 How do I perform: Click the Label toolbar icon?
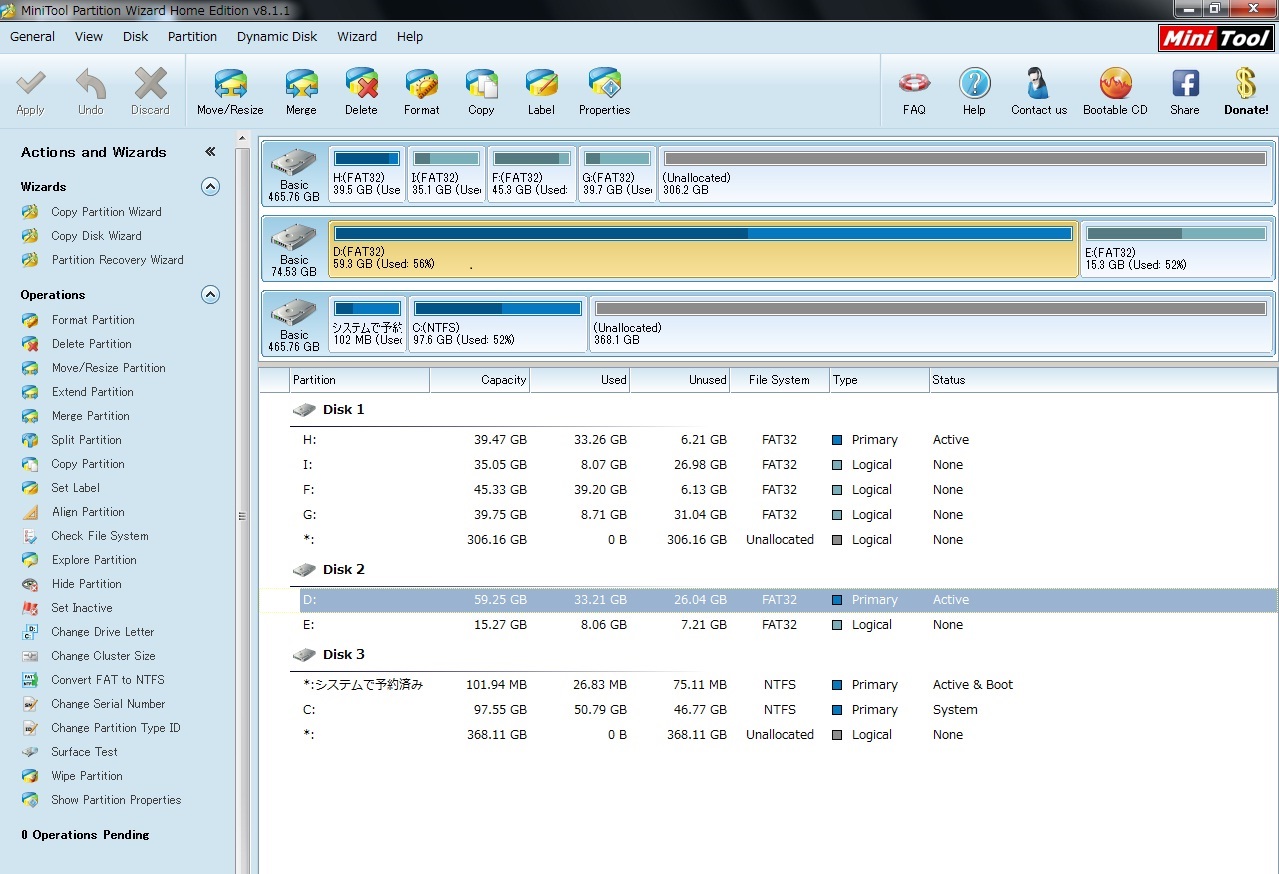pyautogui.click(x=541, y=91)
